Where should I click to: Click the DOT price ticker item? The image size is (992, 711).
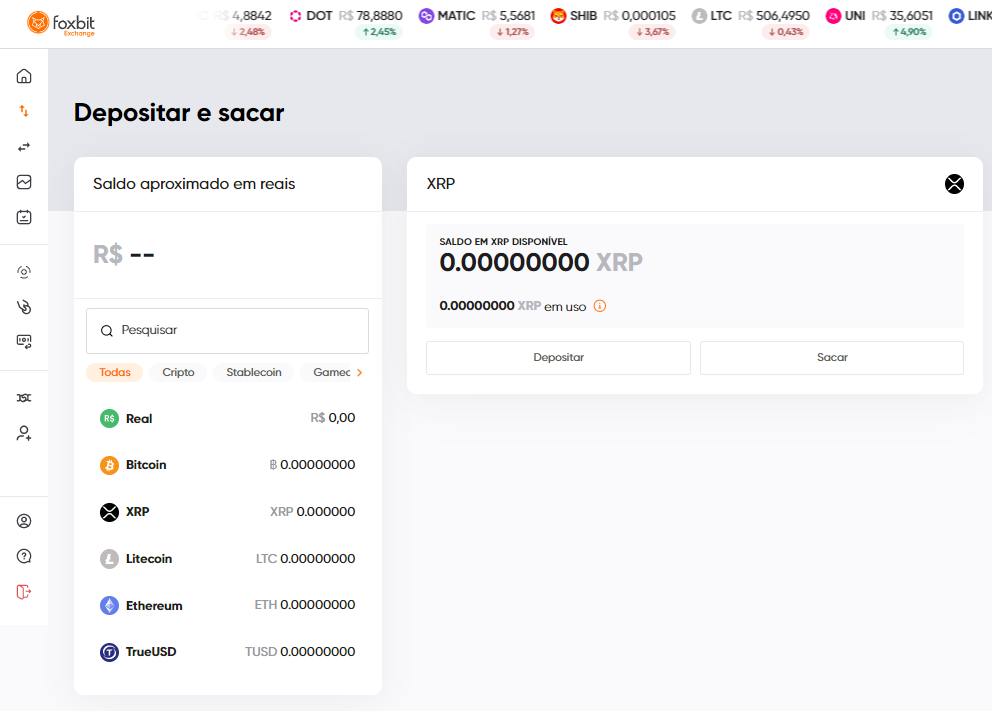[x=345, y=23]
